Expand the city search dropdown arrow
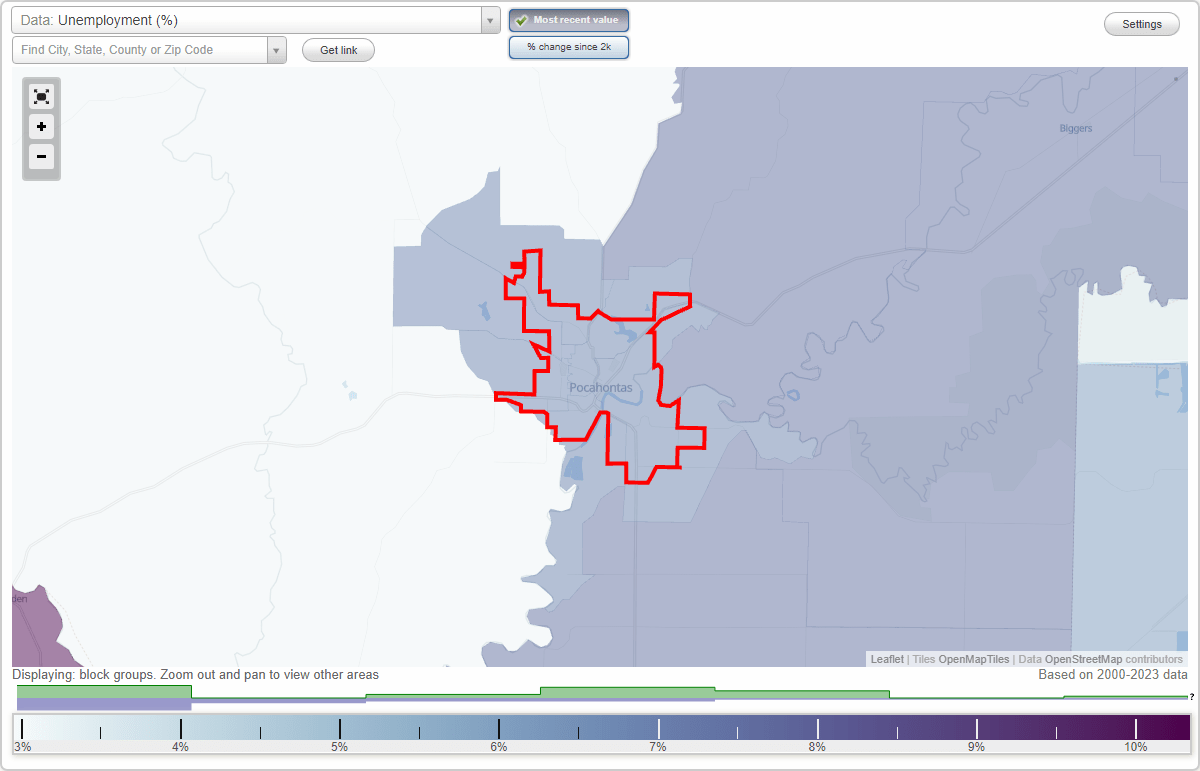The image size is (1200, 771). pyautogui.click(x=277, y=49)
